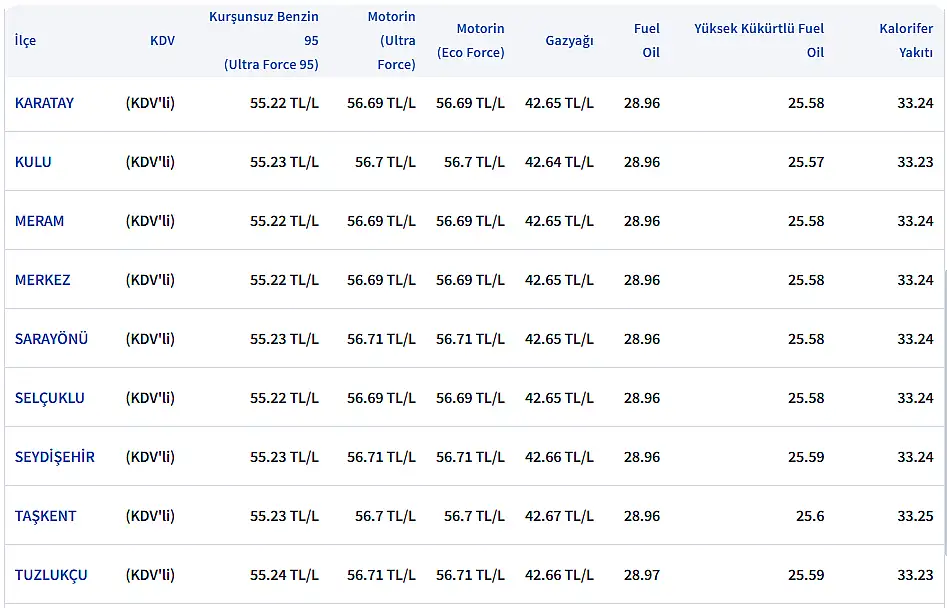This screenshot has height=608, width=947.
Task: Click the Yüksek Kükürtlü Fuel Oil header
Action: [759, 41]
